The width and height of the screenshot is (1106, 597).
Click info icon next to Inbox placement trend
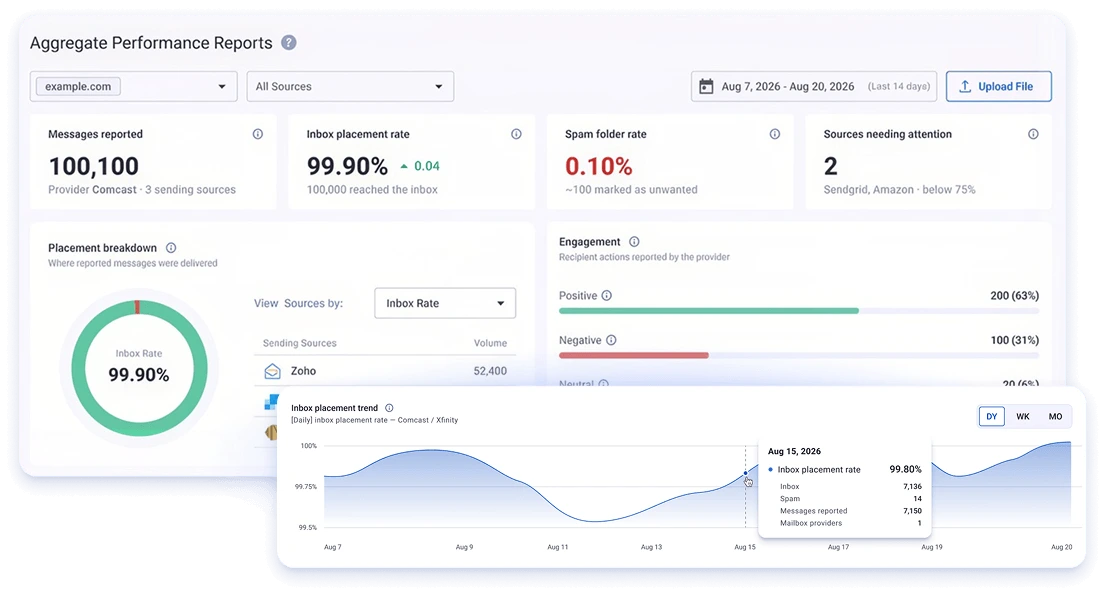(389, 408)
